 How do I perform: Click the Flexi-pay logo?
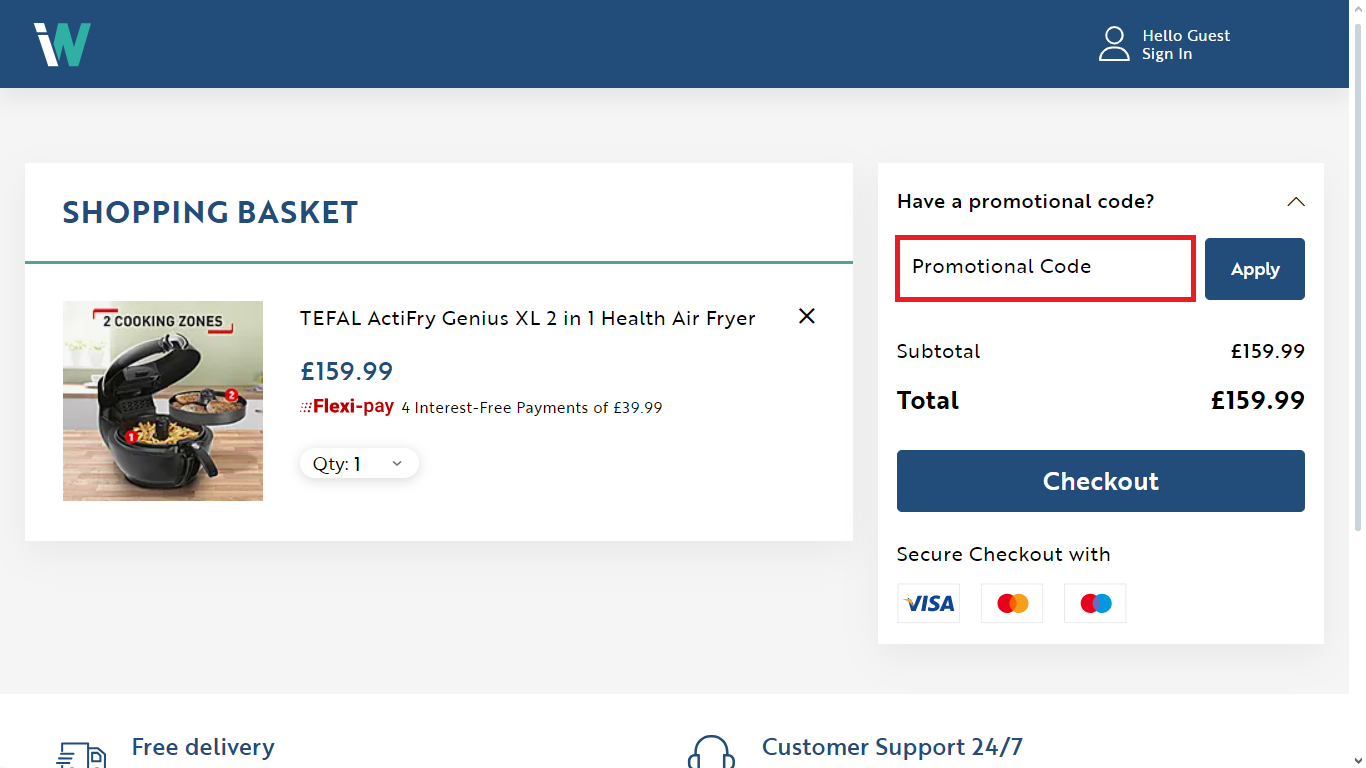pyautogui.click(x=346, y=406)
